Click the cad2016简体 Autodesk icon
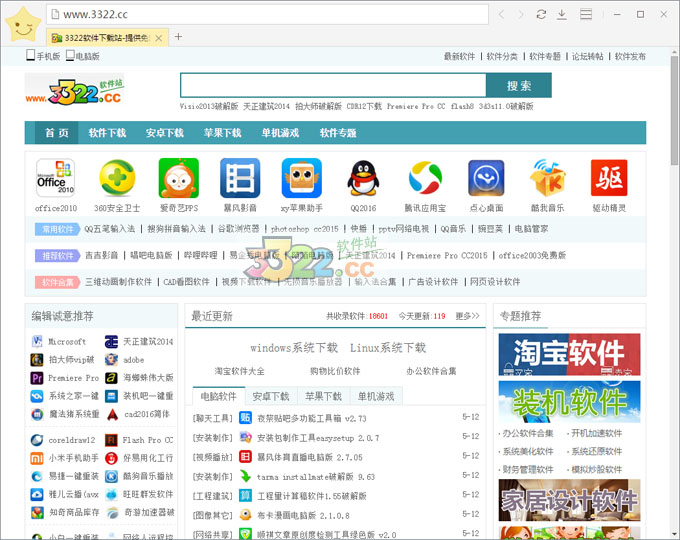 pos(112,414)
